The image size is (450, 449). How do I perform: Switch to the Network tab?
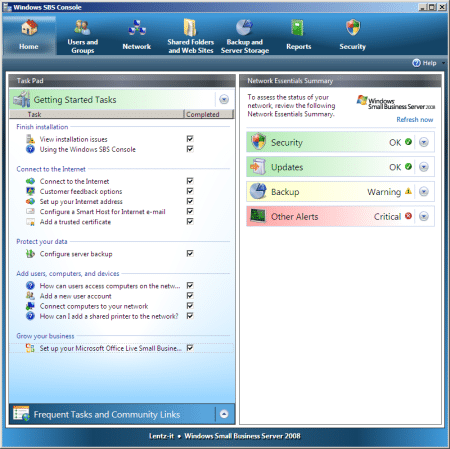[137, 36]
